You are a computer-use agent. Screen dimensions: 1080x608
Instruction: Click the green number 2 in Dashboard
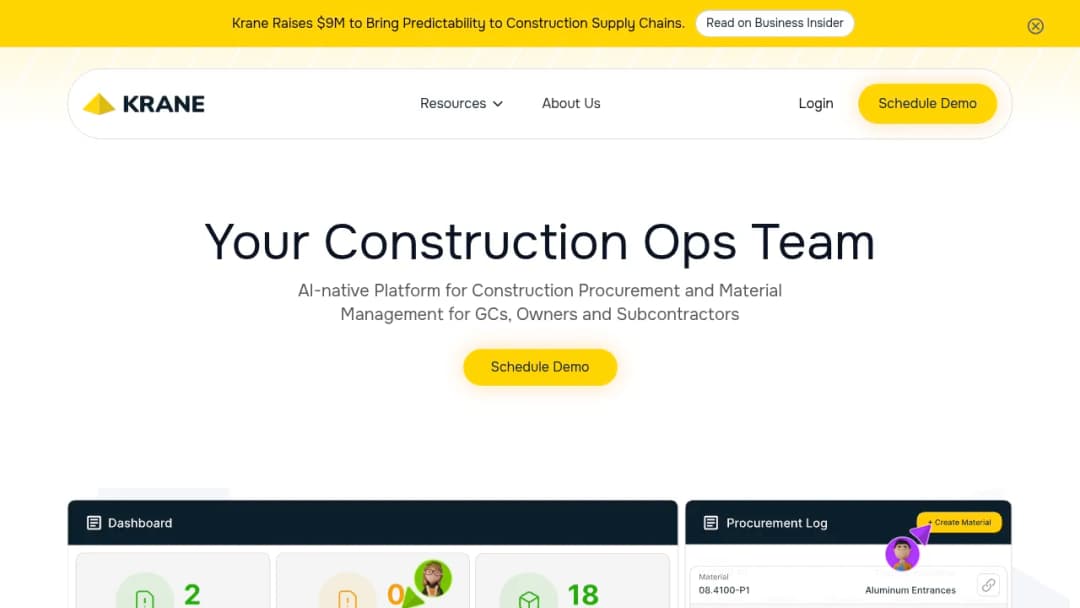(192, 595)
